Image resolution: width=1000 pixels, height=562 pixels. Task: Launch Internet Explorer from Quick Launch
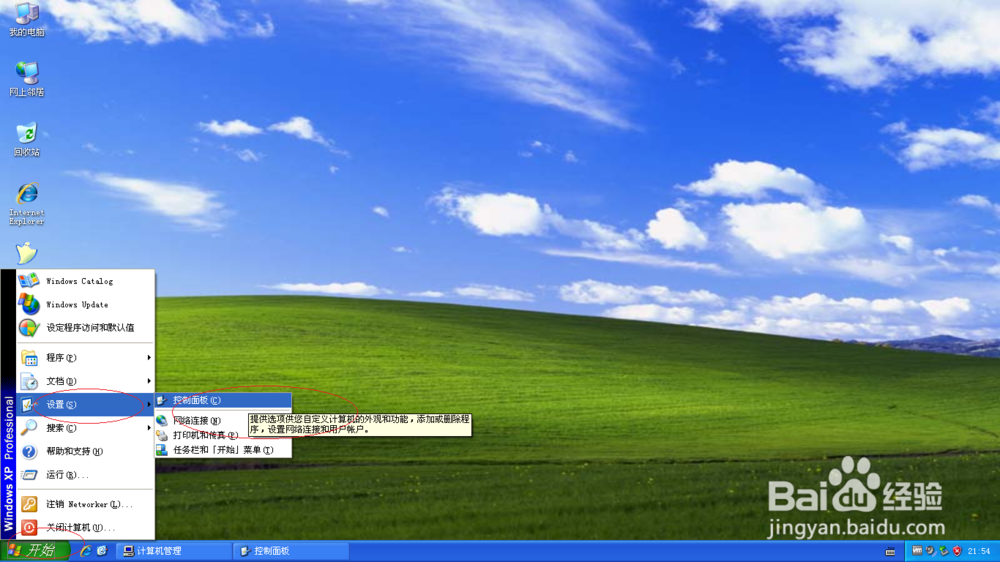tap(85, 551)
